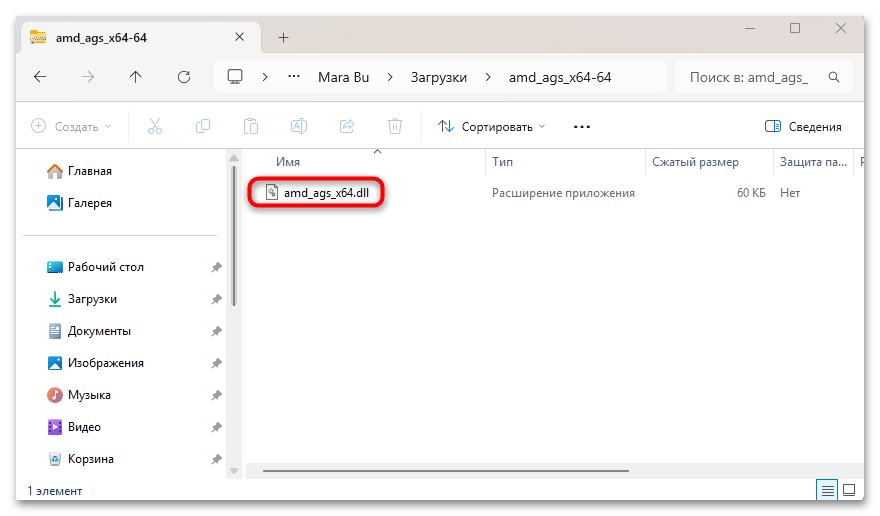The width and height of the screenshot is (880, 516).
Task: Click the Расширение приложения type cell
Action: point(563,193)
